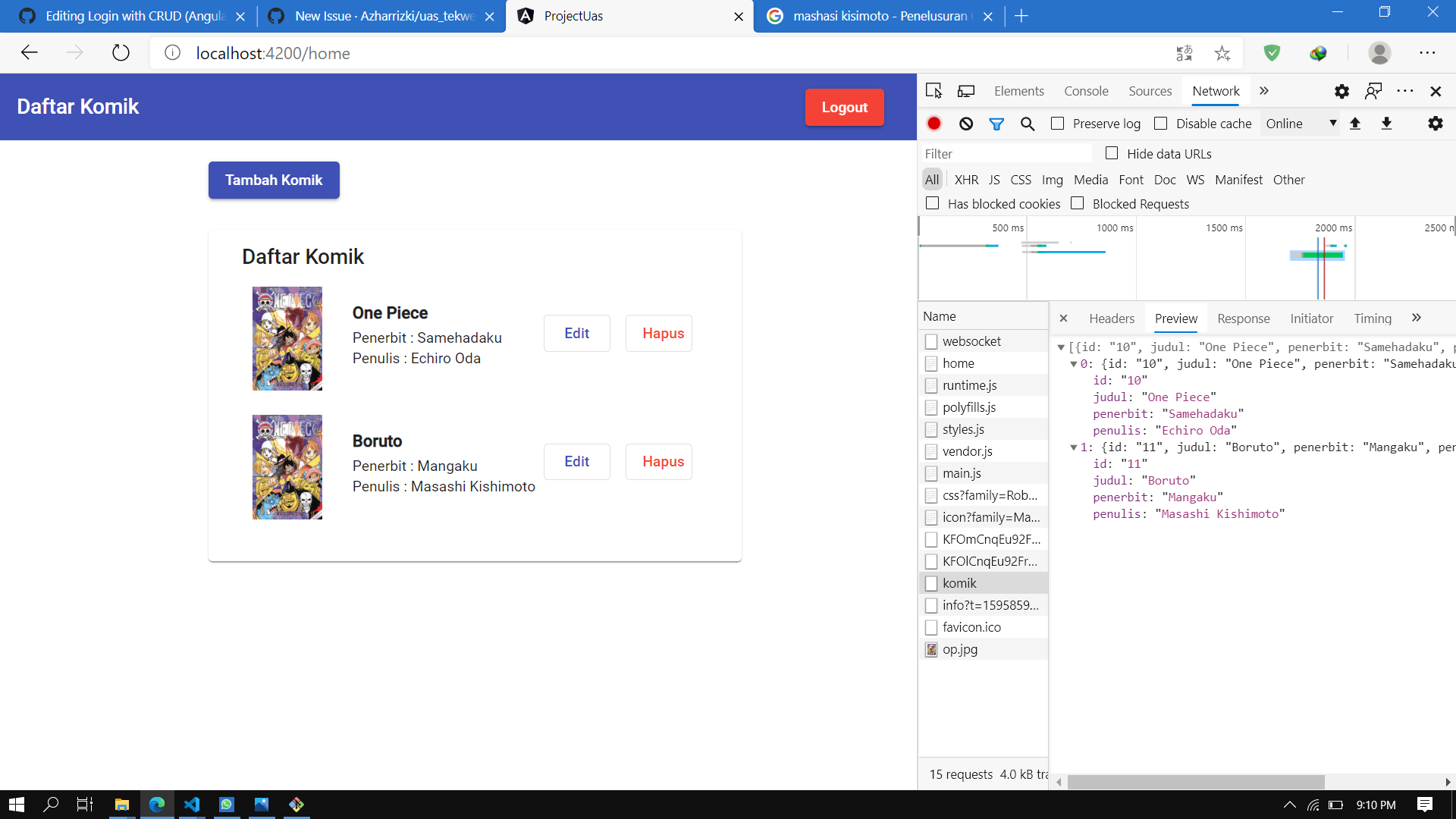Viewport: 1456px width, 819px height.
Task: Select the komik request in list
Action: point(984,583)
